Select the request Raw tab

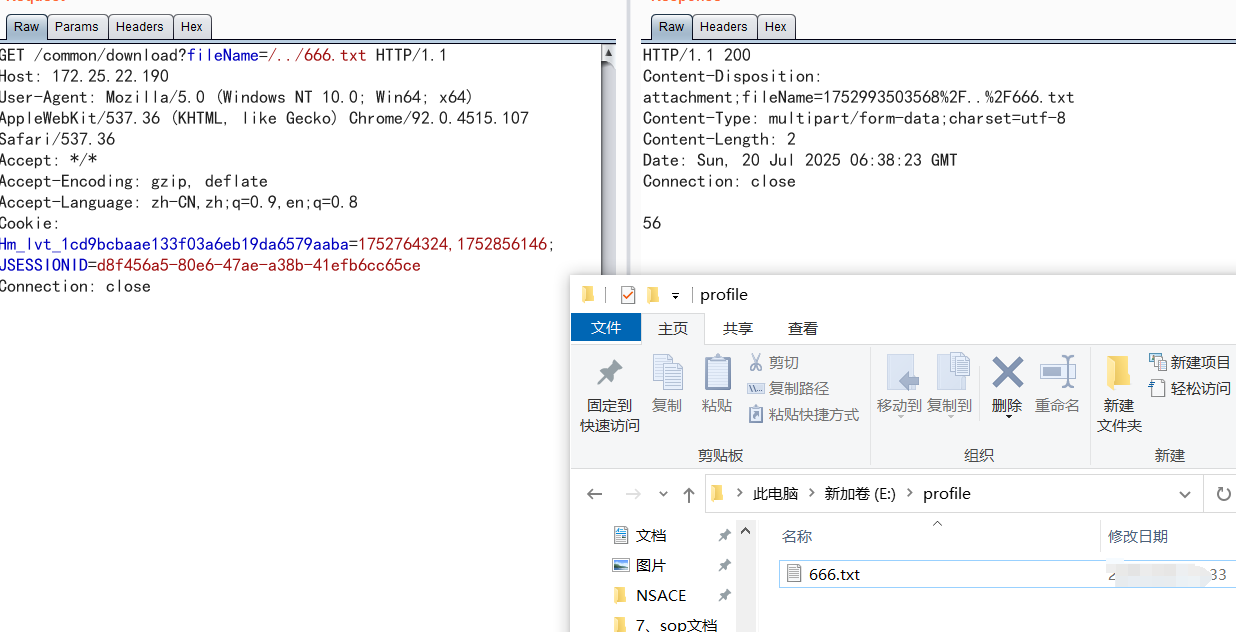26,27
